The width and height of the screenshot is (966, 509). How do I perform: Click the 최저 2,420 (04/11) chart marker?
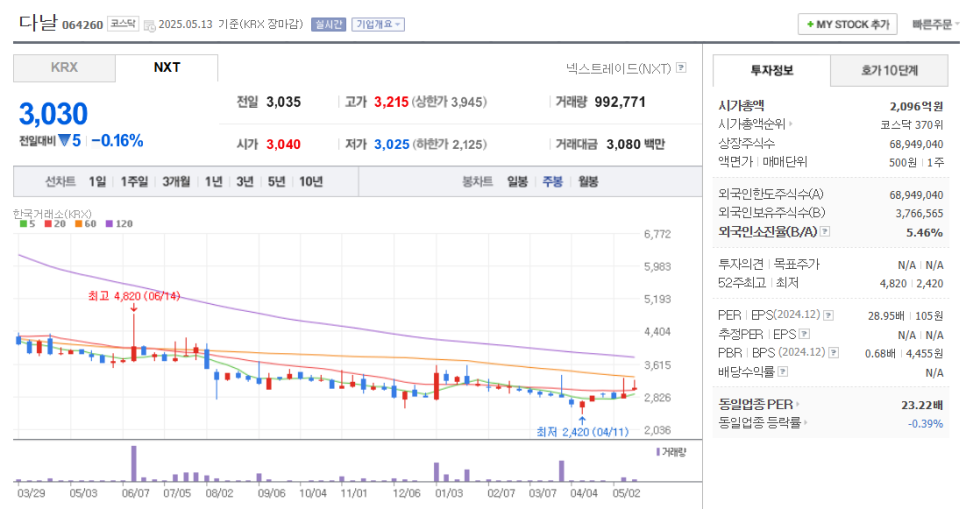click(583, 432)
